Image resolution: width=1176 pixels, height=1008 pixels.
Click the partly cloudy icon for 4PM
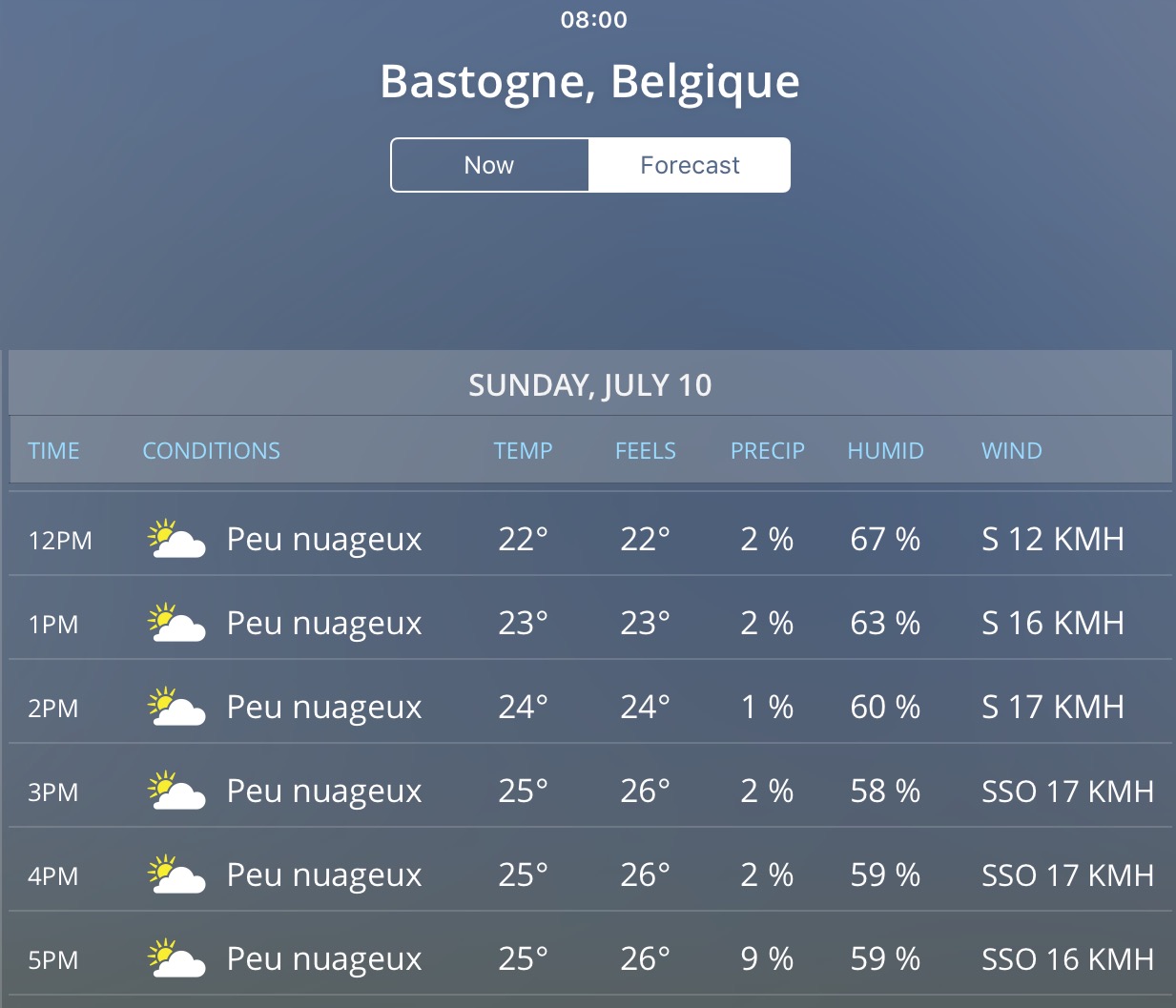pyautogui.click(x=176, y=874)
